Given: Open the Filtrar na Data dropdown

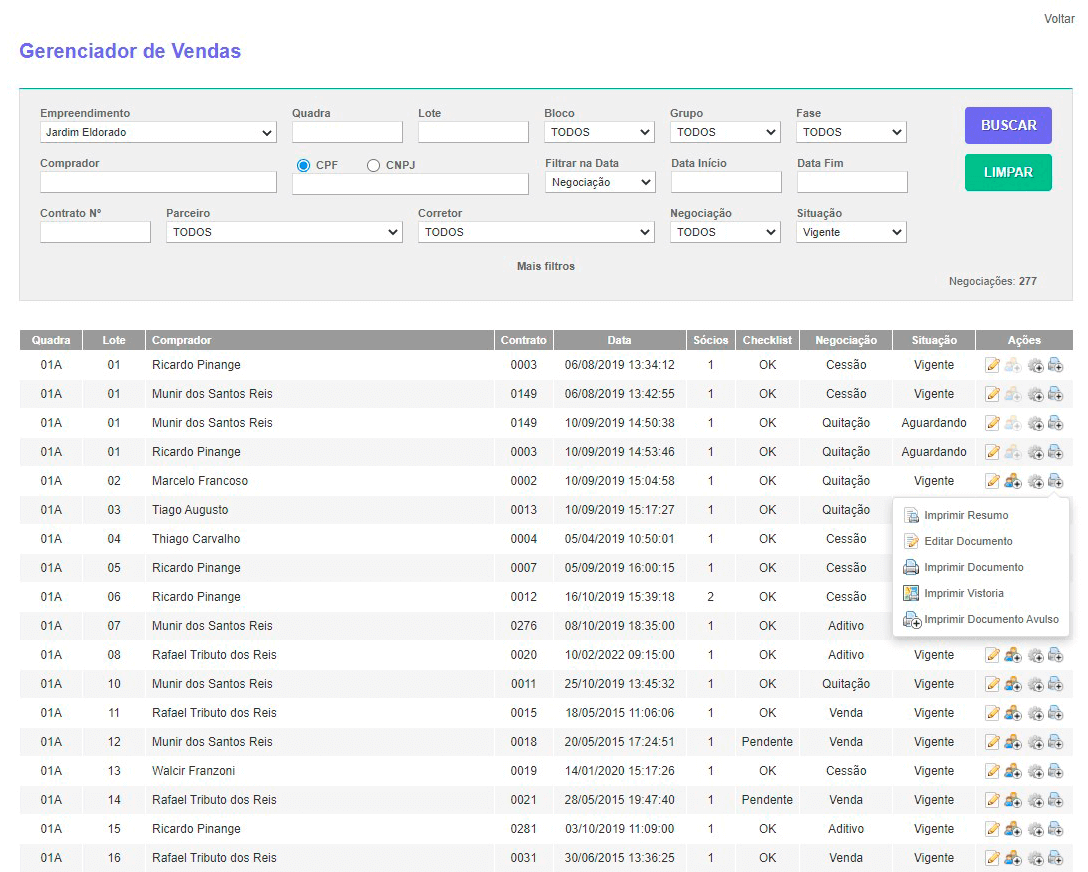Looking at the screenshot, I should click(600, 182).
